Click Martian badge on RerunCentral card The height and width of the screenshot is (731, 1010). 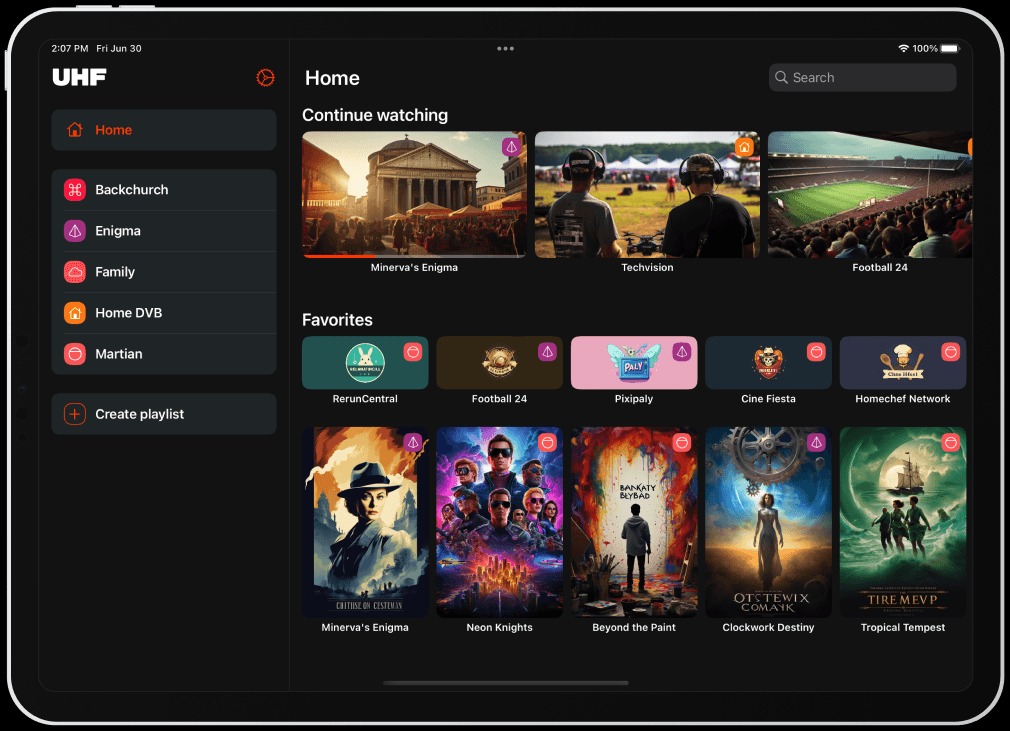413,352
